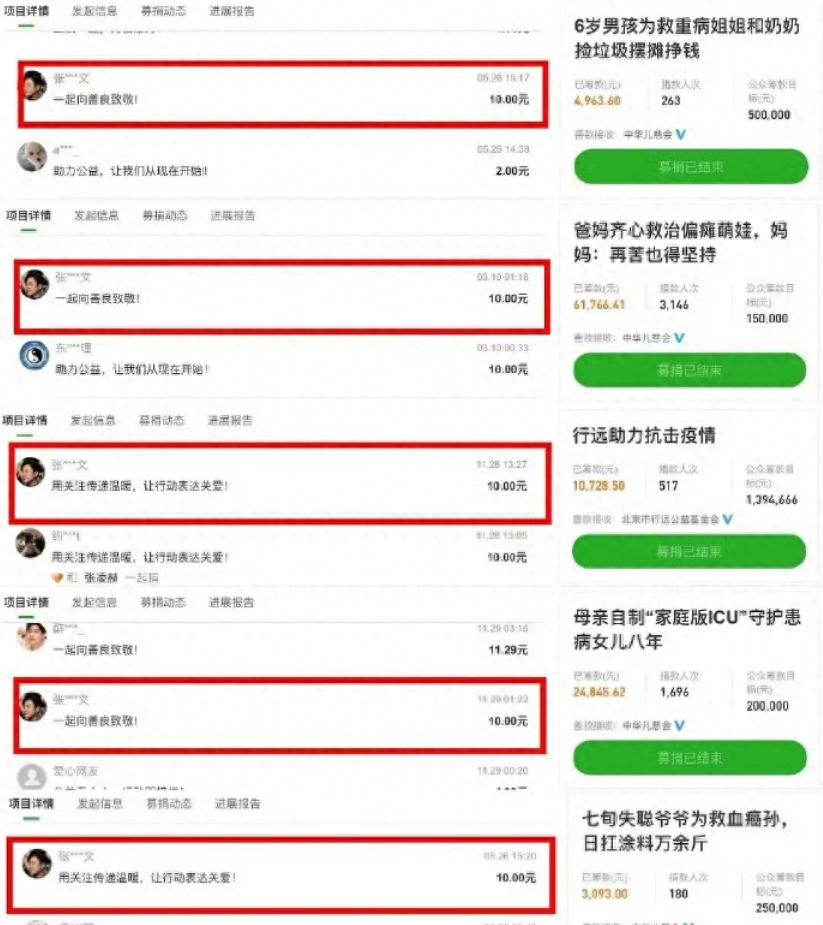This screenshot has height=925, width=823.
Task: Click the 募捐已结束 button under the 家庭版ICU project
Action: click(690, 757)
